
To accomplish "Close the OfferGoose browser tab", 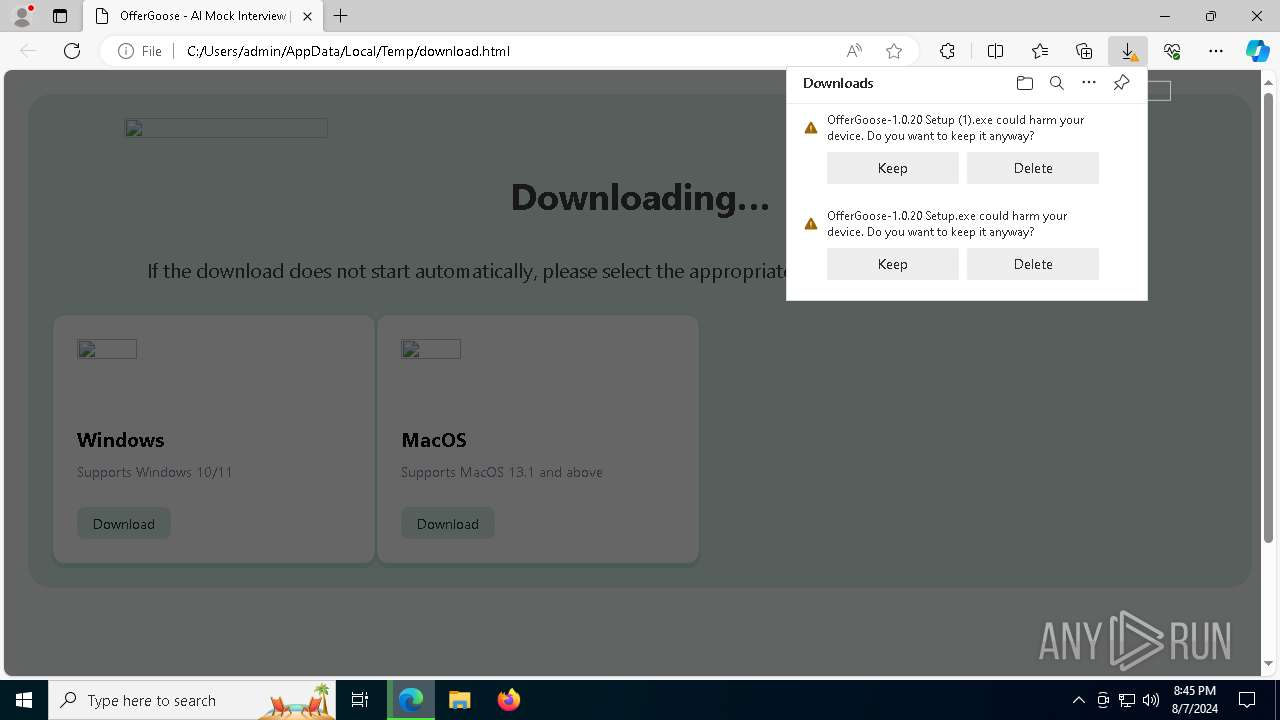I will 307,16.
